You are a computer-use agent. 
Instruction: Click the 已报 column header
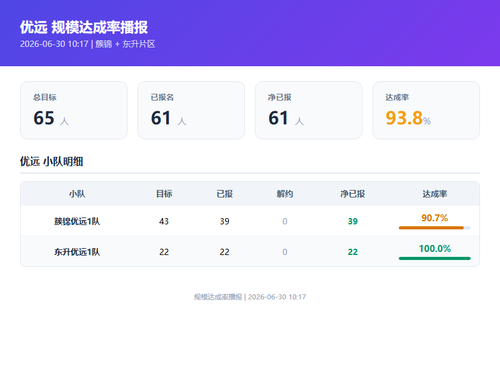click(224, 194)
